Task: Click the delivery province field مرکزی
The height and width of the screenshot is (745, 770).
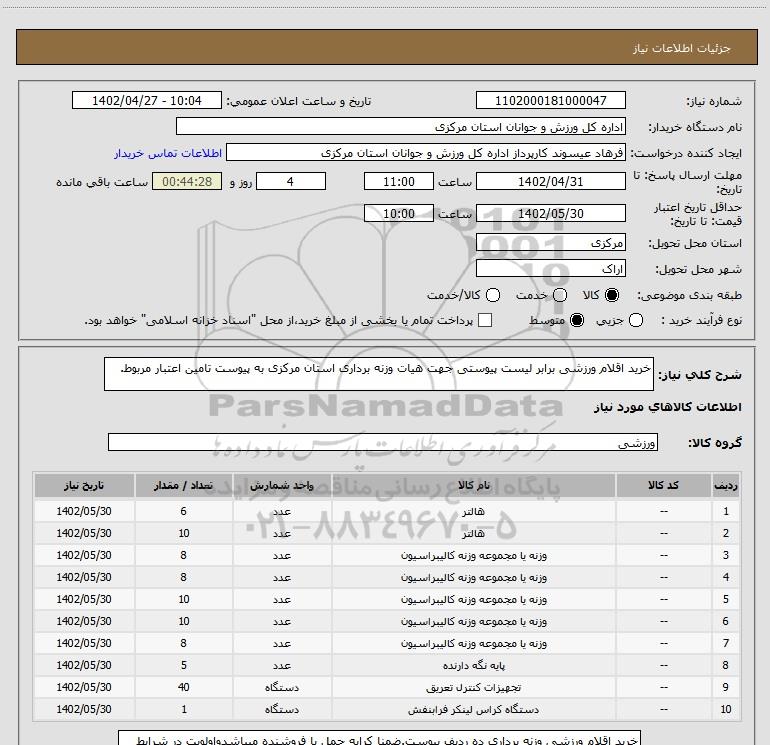Action: coord(550,242)
